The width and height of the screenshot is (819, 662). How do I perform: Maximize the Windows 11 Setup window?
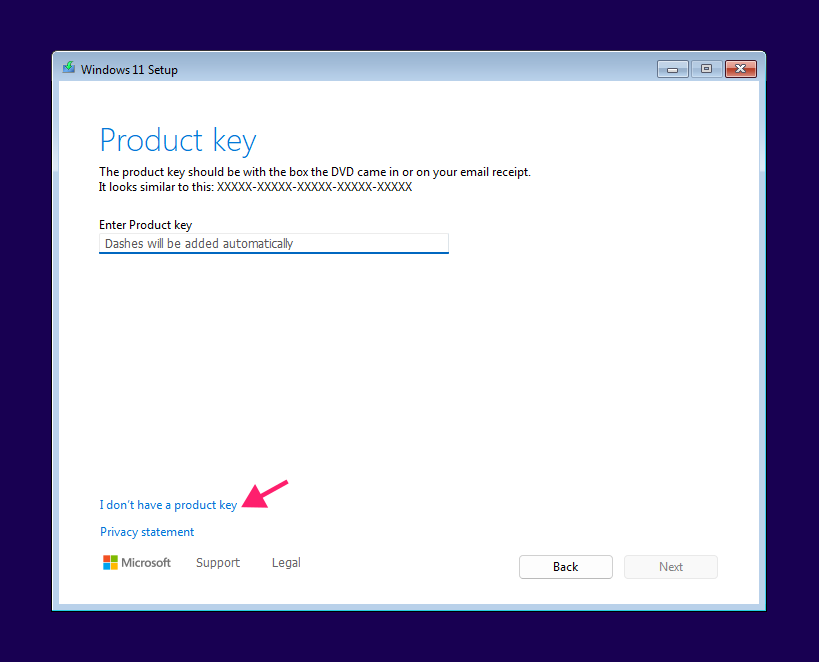[706, 69]
